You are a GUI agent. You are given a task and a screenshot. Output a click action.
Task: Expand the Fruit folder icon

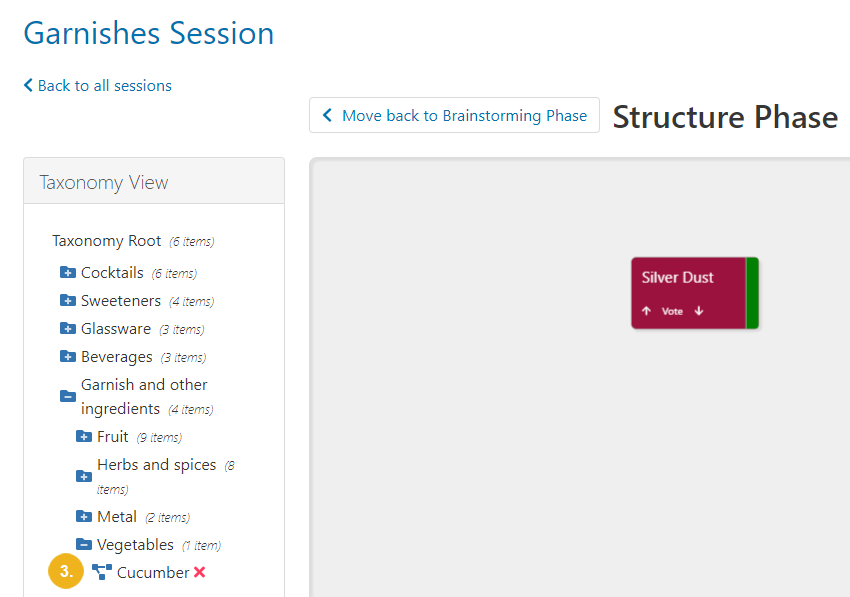pyautogui.click(x=84, y=436)
